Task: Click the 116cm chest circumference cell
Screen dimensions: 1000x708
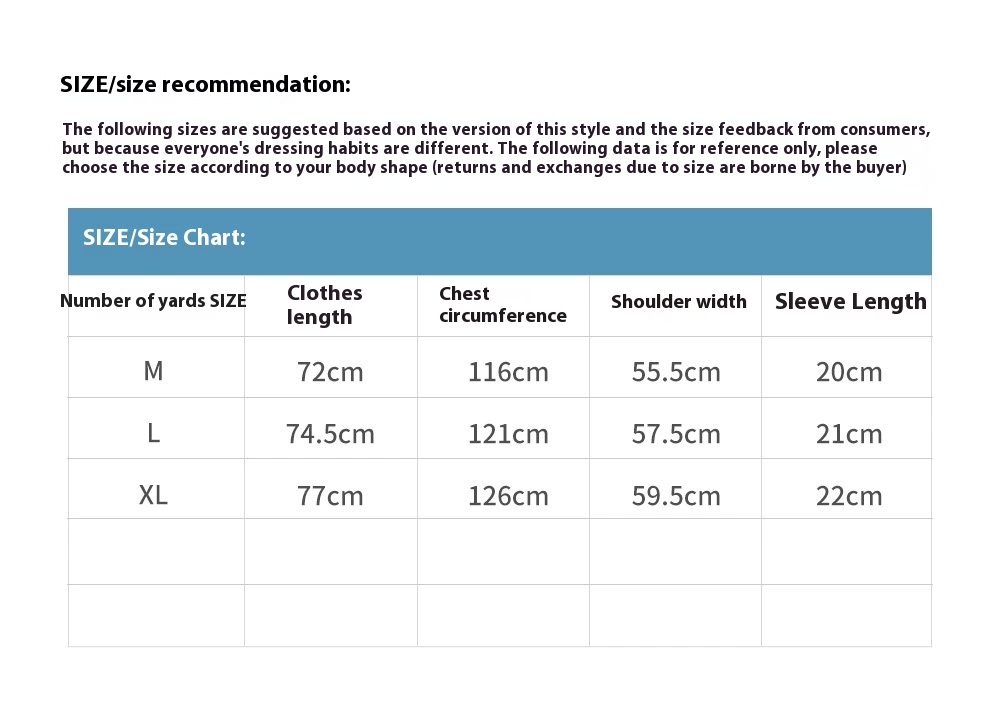Action: click(x=508, y=372)
